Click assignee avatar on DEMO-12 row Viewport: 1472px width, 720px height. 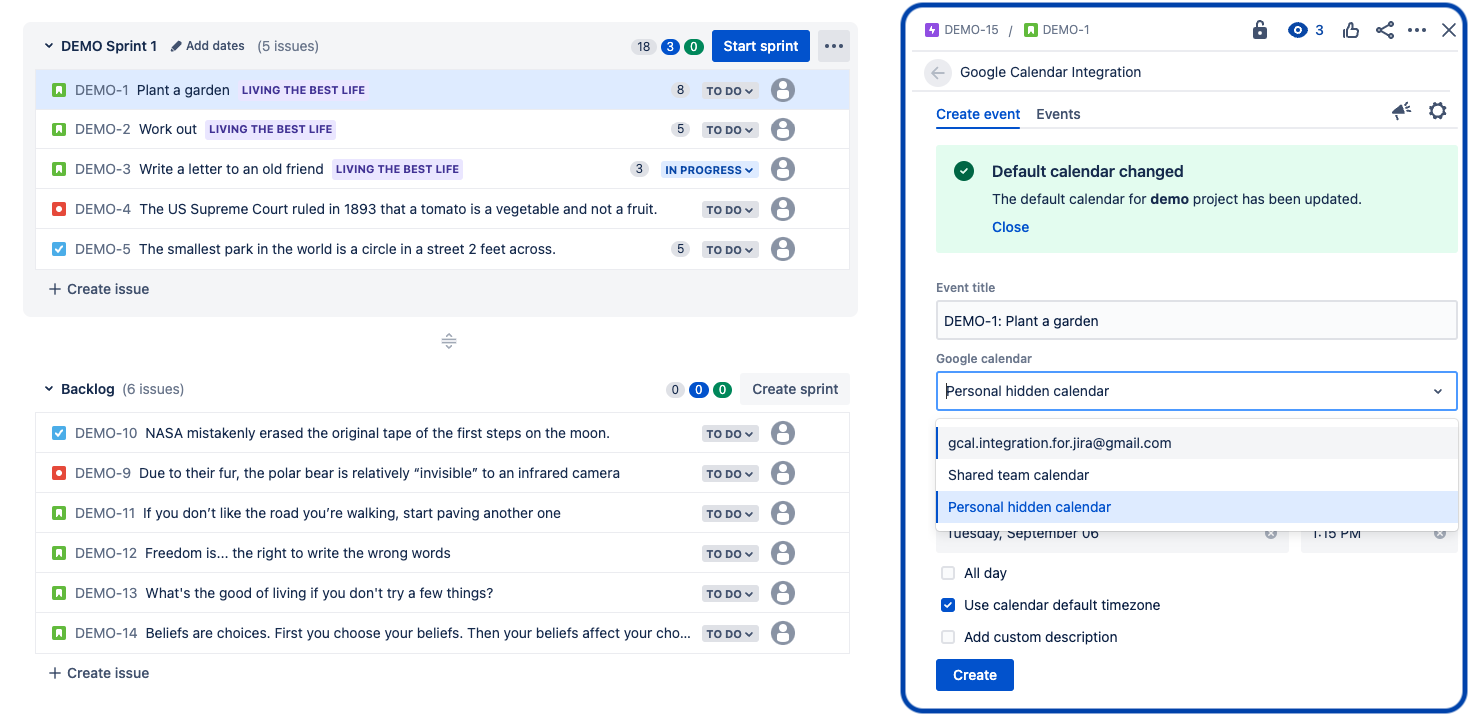[783, 554]
